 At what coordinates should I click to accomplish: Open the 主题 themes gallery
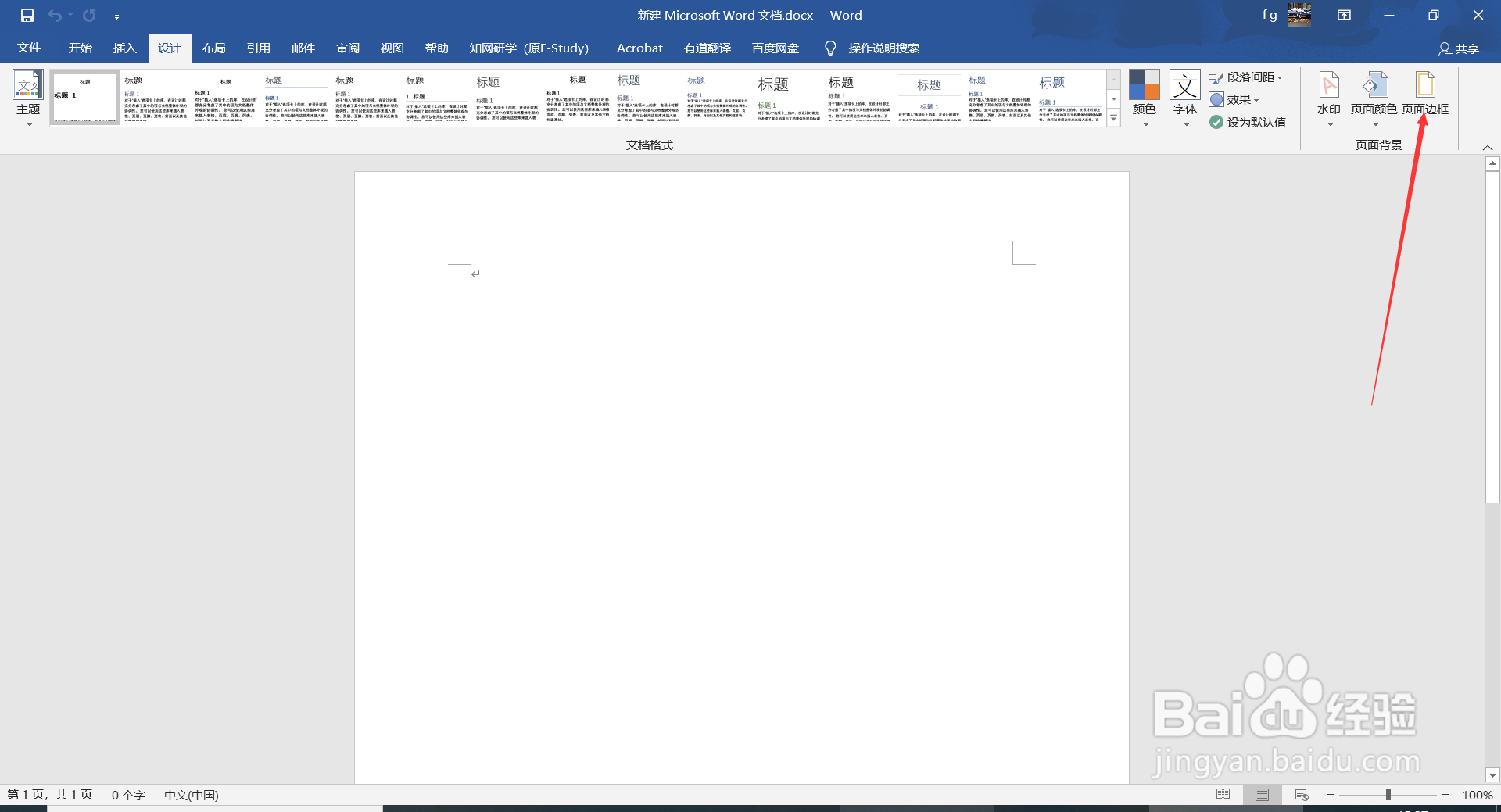(x=28, y=98)
